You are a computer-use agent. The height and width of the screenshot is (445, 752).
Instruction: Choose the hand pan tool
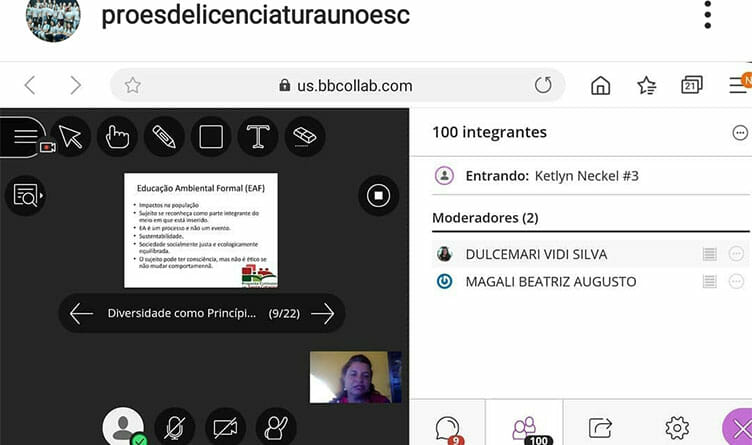[x=117, y=137]
